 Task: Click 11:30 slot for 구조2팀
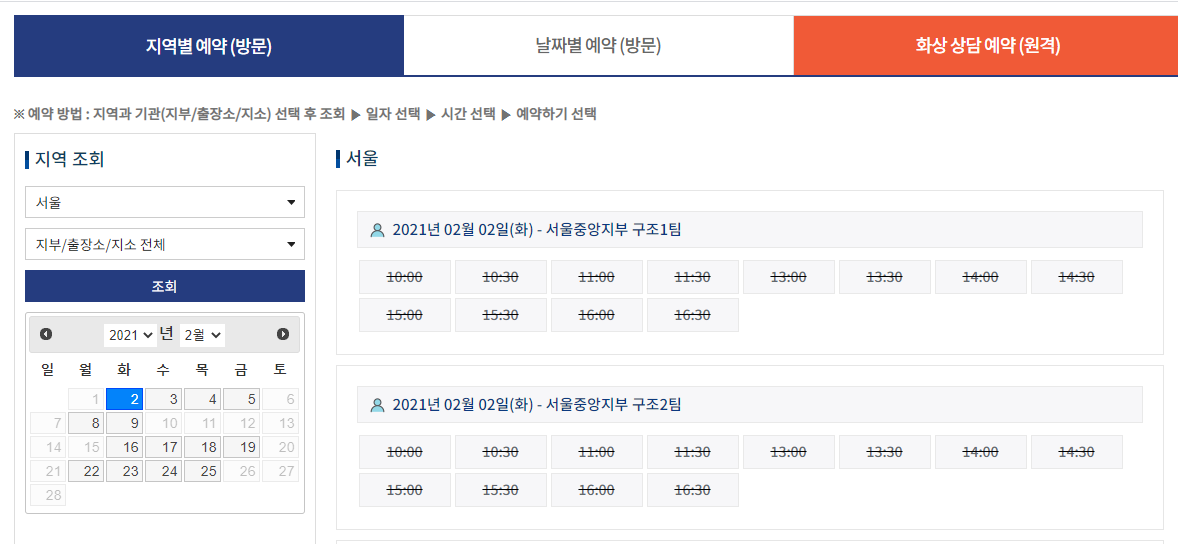(x=693, y=452)
